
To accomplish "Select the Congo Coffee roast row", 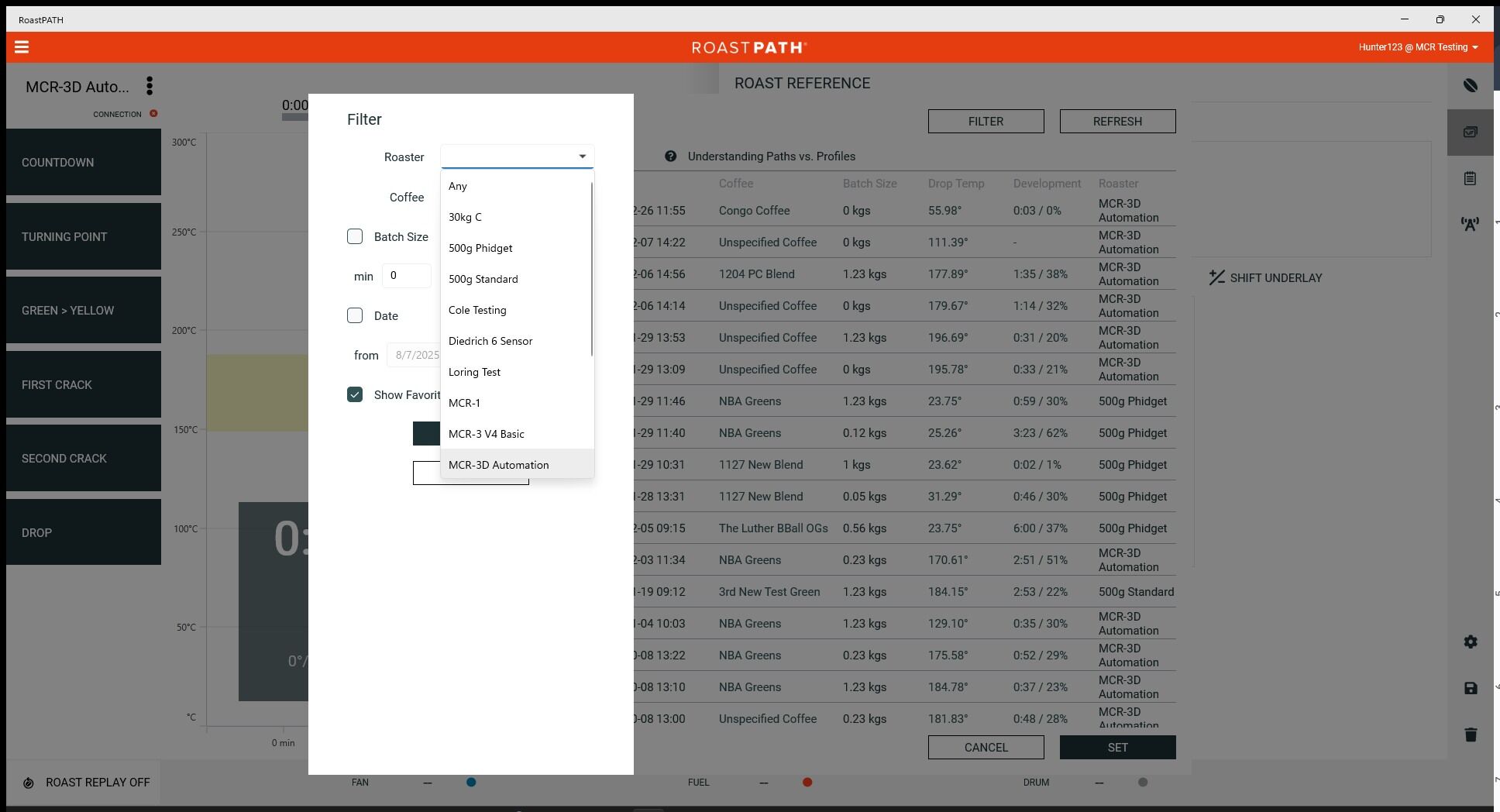I will [x=905, y=211].
